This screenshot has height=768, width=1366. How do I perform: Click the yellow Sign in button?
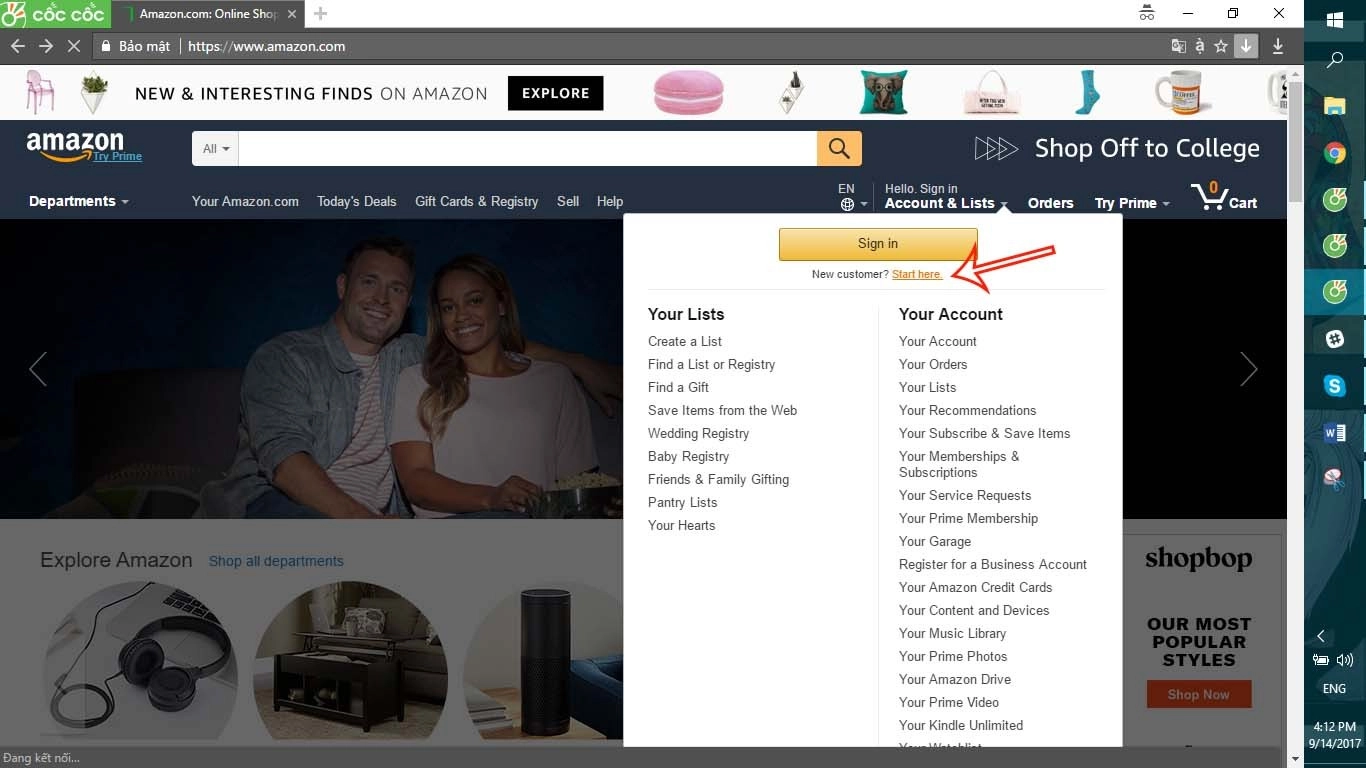click(x=878, y=243)
